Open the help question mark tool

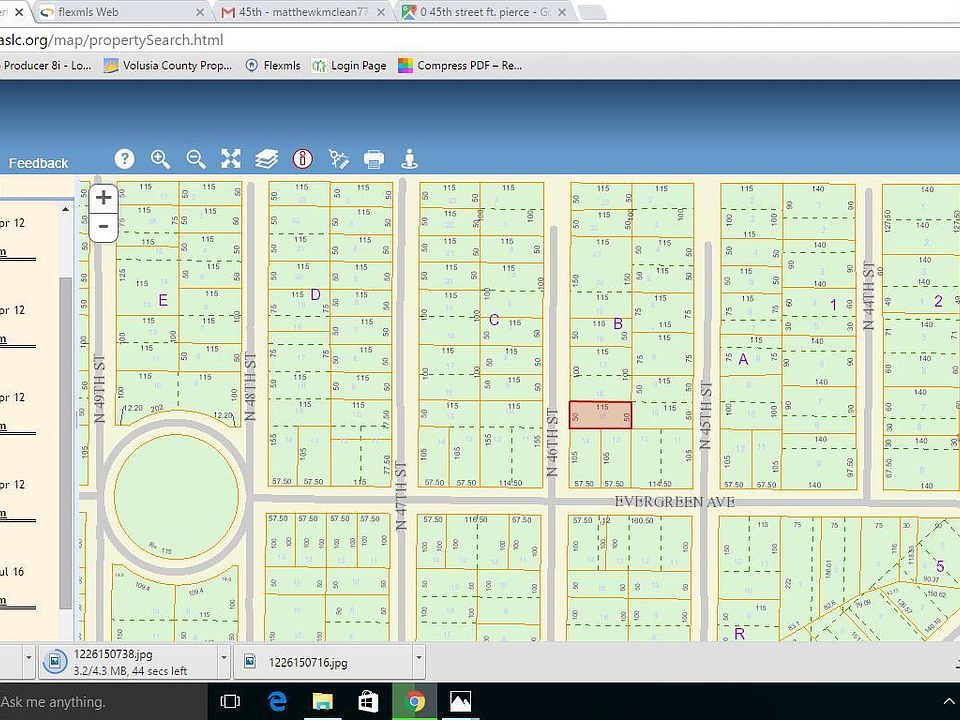click(124, 159)
